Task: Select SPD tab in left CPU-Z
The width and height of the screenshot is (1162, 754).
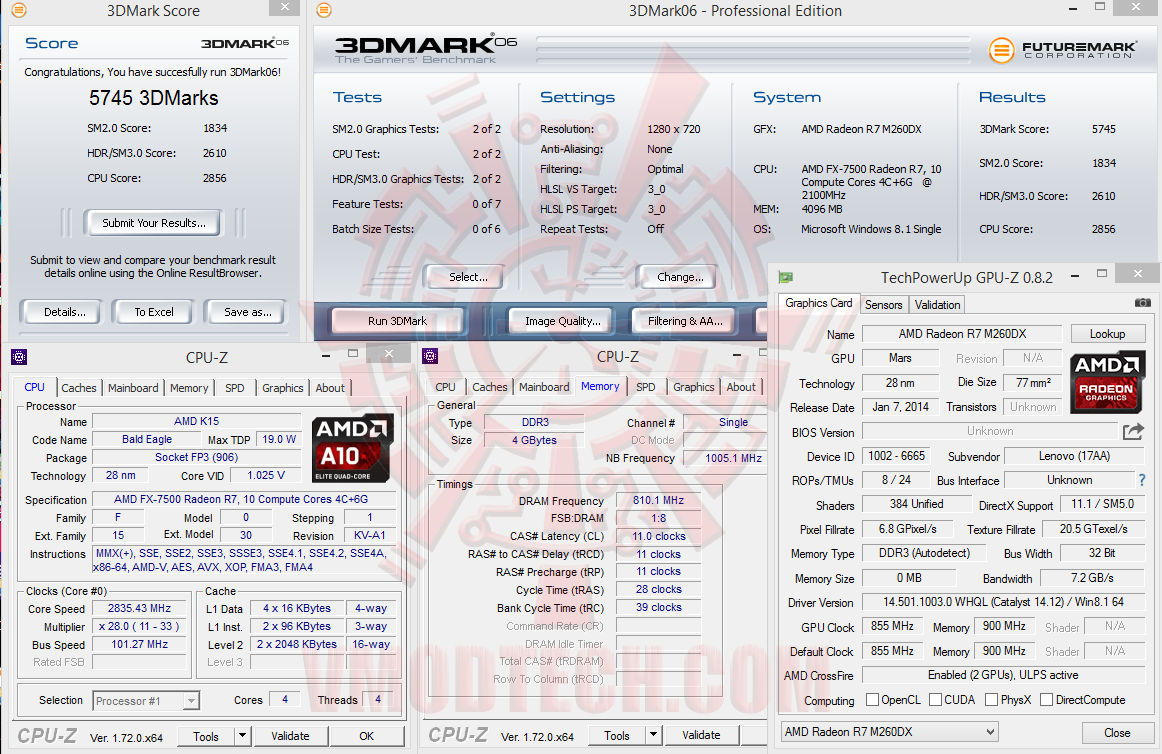Action: 235,388
